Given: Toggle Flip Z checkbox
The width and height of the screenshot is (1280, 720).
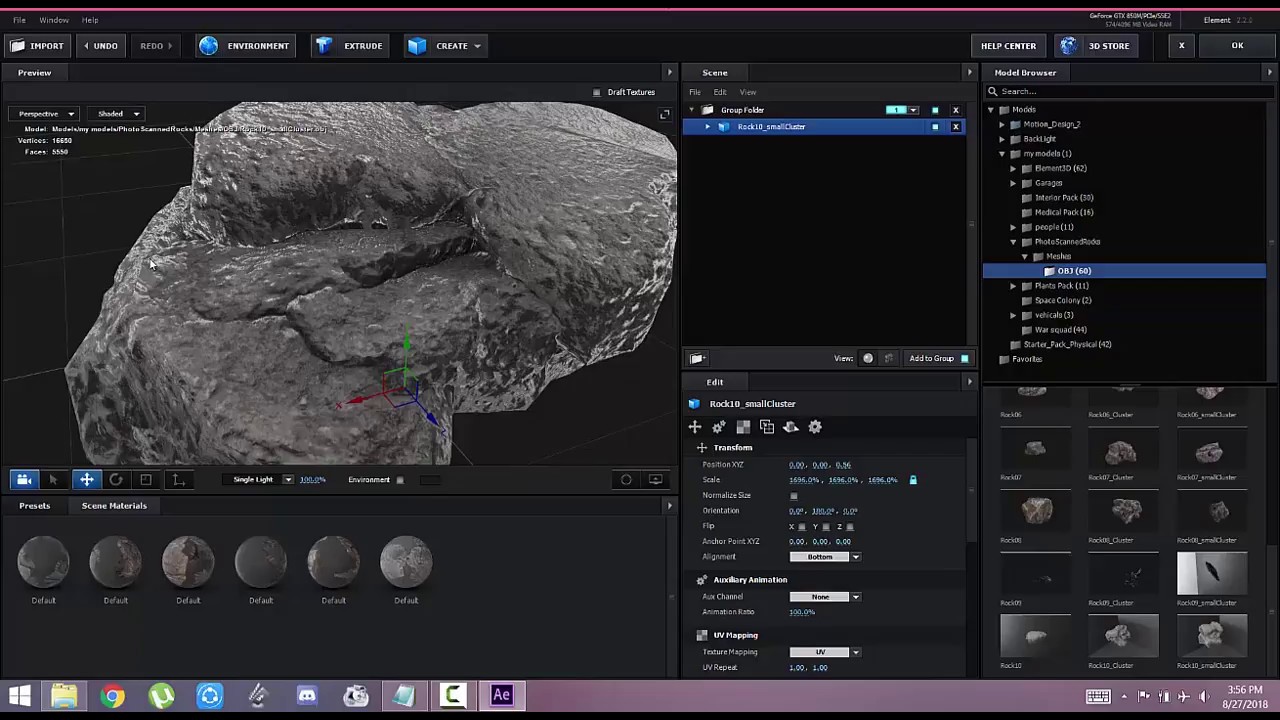Looking at the screenshot, I should point(850,527).
